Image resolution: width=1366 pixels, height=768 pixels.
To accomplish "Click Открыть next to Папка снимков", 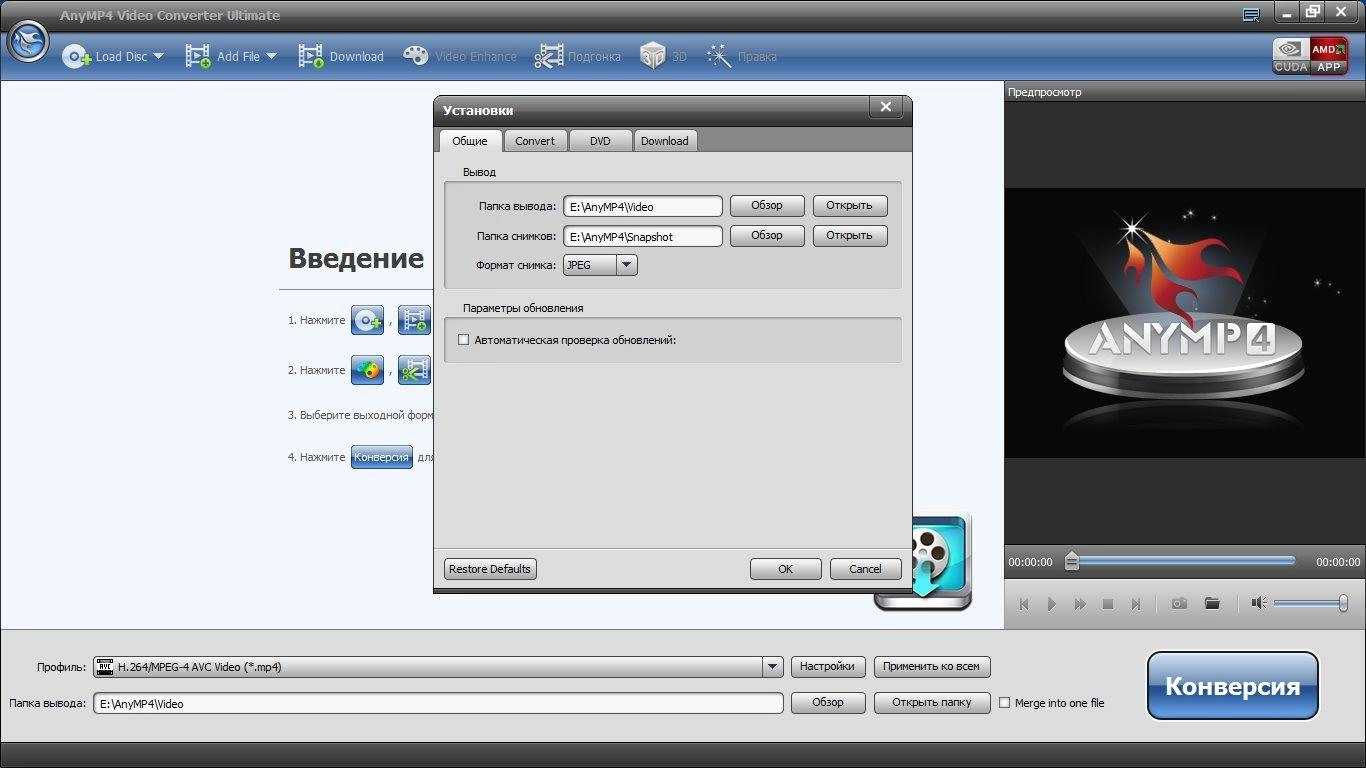I will click(849, 235).
